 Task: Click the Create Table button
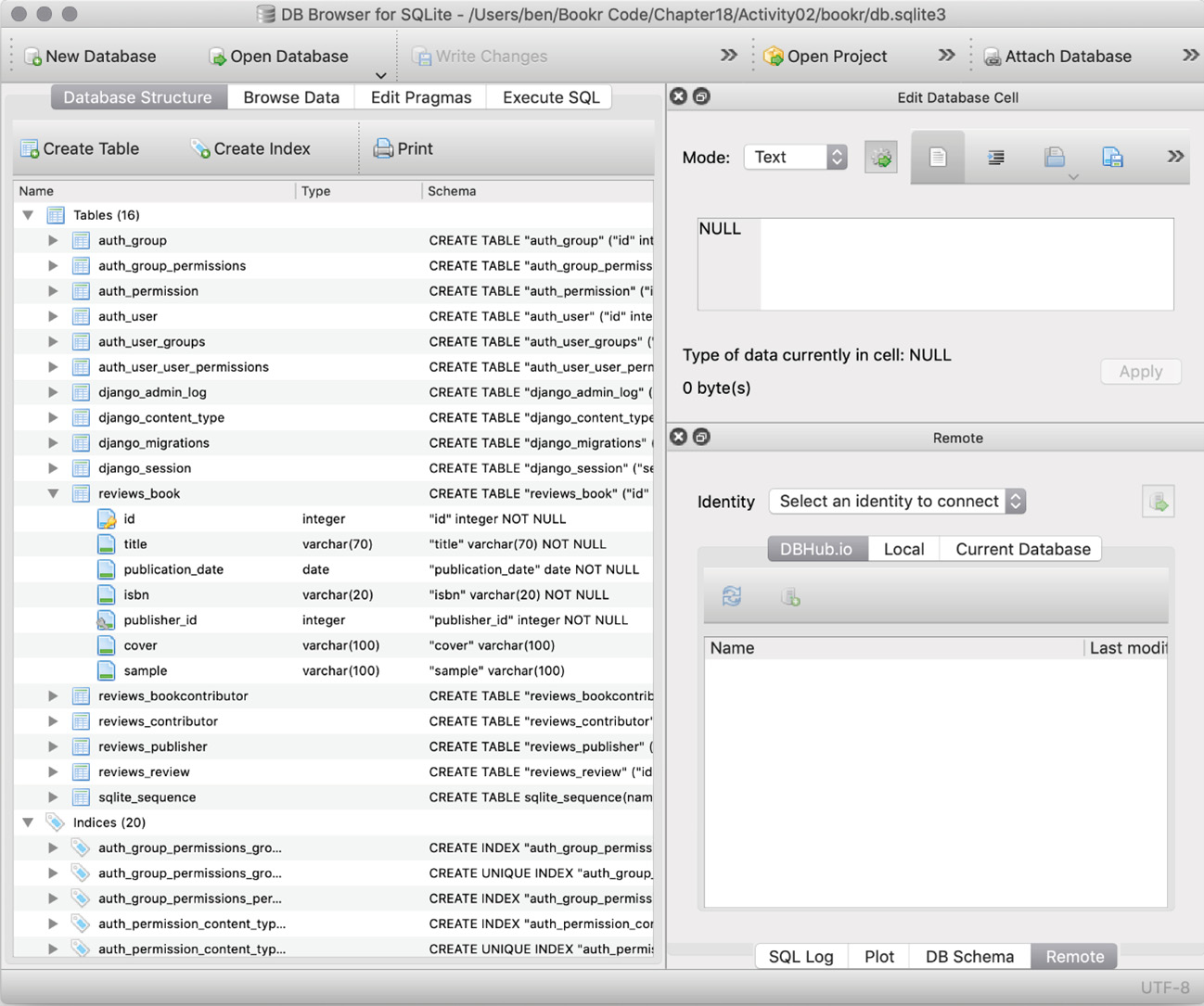[x=80, y=148]
